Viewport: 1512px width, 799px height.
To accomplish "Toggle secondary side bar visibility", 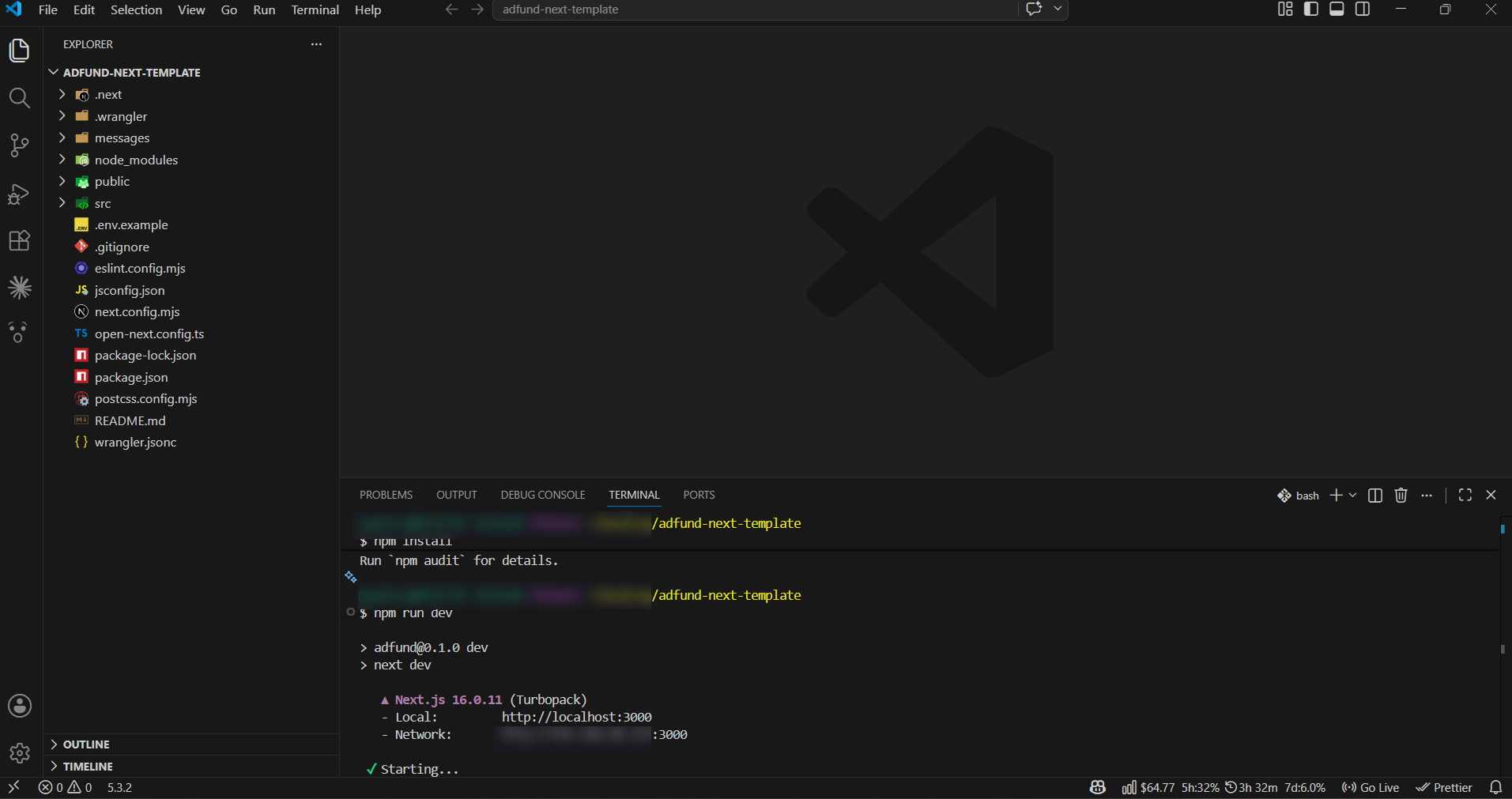I will (1363, 9).
